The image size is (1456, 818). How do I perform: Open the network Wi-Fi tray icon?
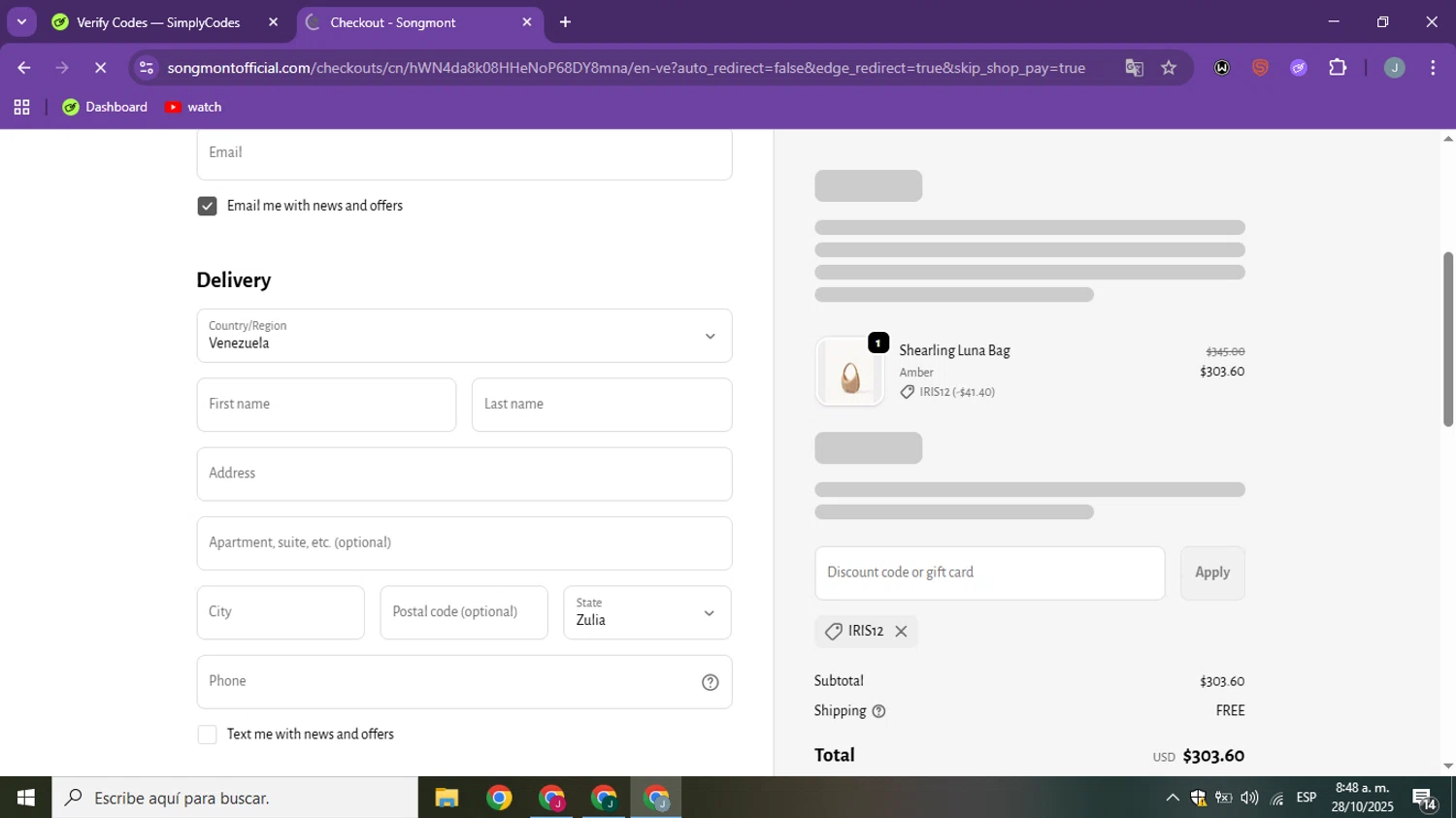click(x=1277, y=798)
